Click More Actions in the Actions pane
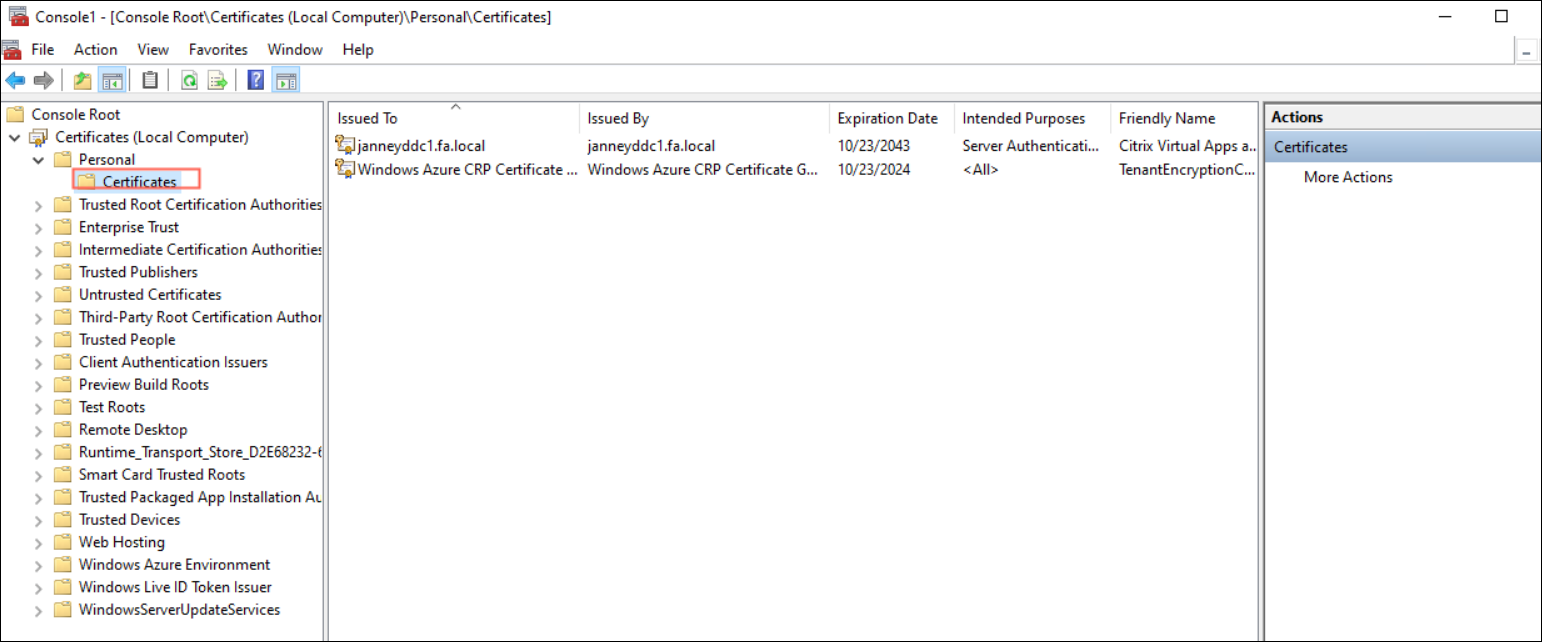Screen dimensions: 1542x642 point(1347,177)
